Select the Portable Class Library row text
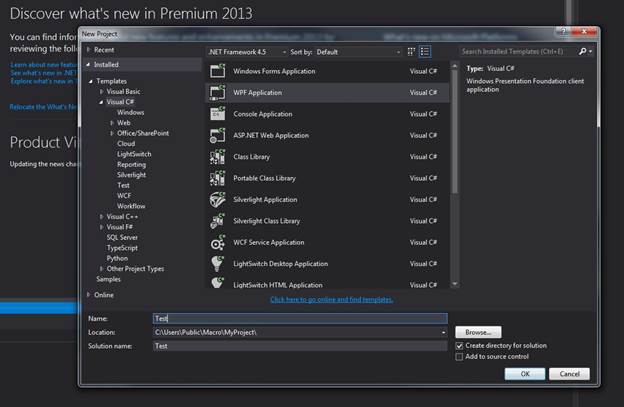Screen dimensions: 624x407 pyautogui.click(x=264, y=178)
